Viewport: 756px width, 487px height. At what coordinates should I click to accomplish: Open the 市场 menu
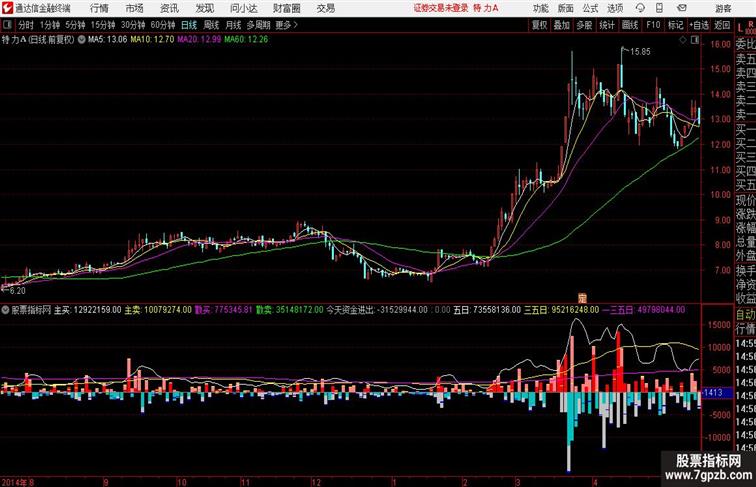135,8
